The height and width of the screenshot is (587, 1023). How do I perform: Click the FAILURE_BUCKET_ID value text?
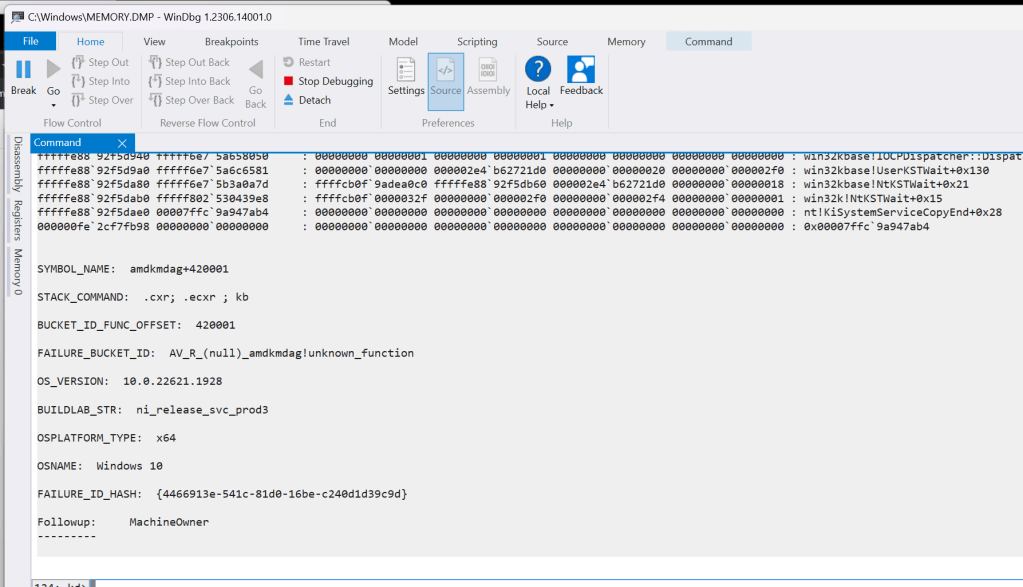point(292,353)
